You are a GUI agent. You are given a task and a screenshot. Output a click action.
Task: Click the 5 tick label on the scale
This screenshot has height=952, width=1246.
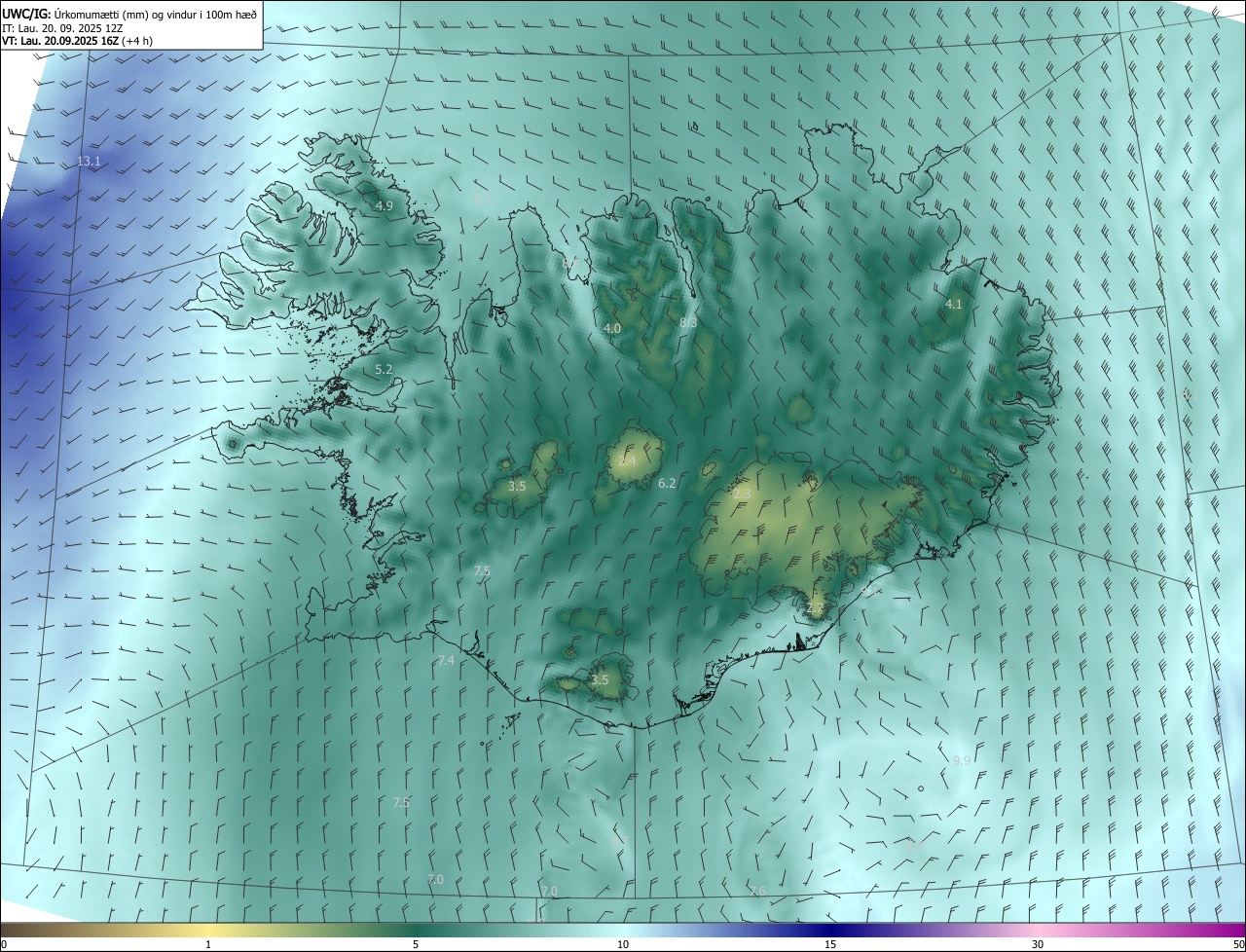[x=416, y=945]
